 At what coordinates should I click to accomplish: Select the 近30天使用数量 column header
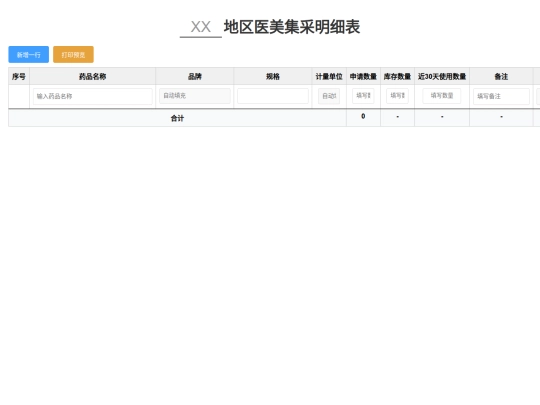coord(442,76)
